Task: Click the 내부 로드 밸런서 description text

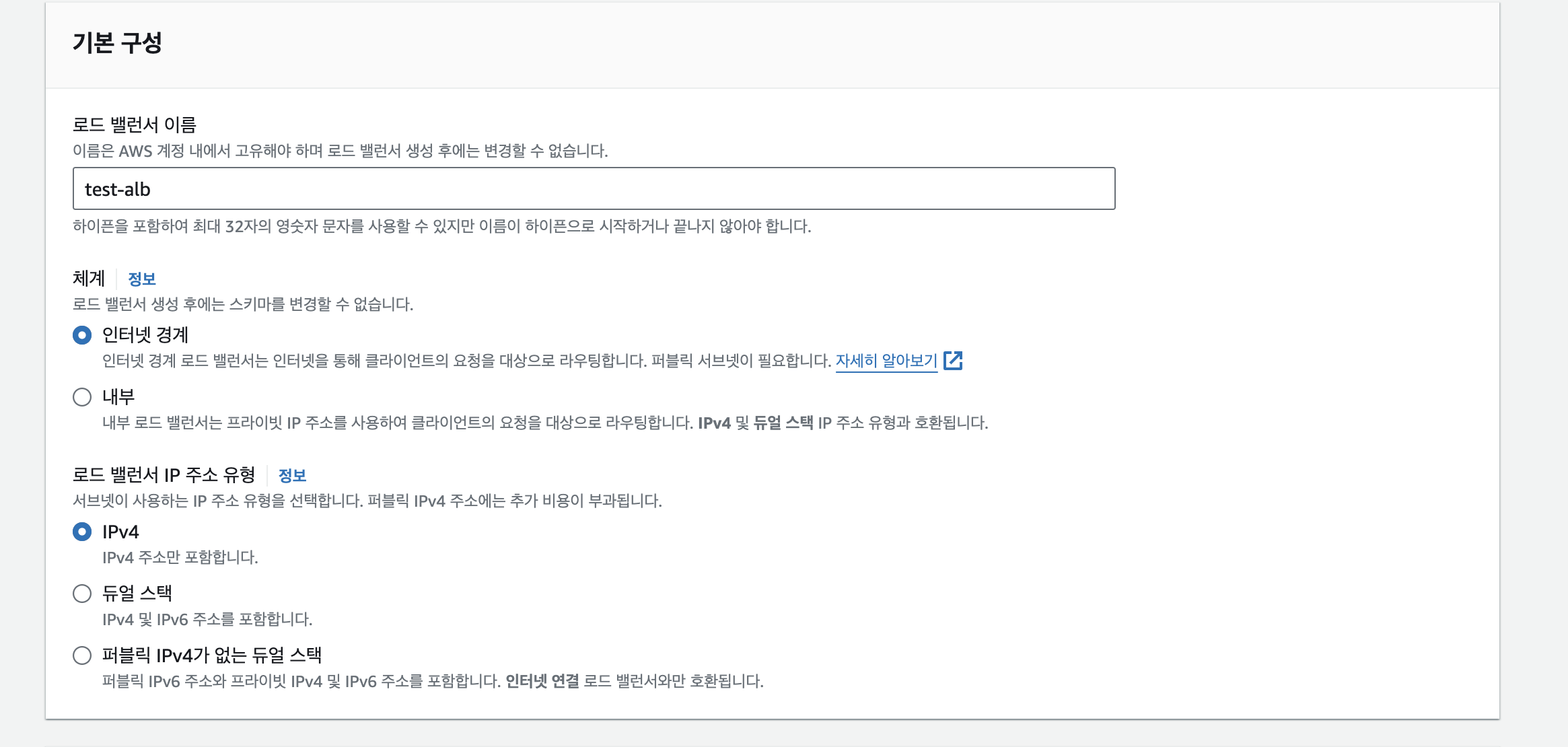Action: point(544,423)
